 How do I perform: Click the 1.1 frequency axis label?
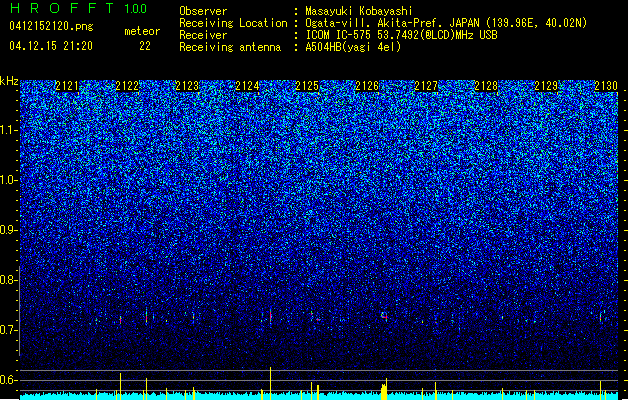click(9, 130)
